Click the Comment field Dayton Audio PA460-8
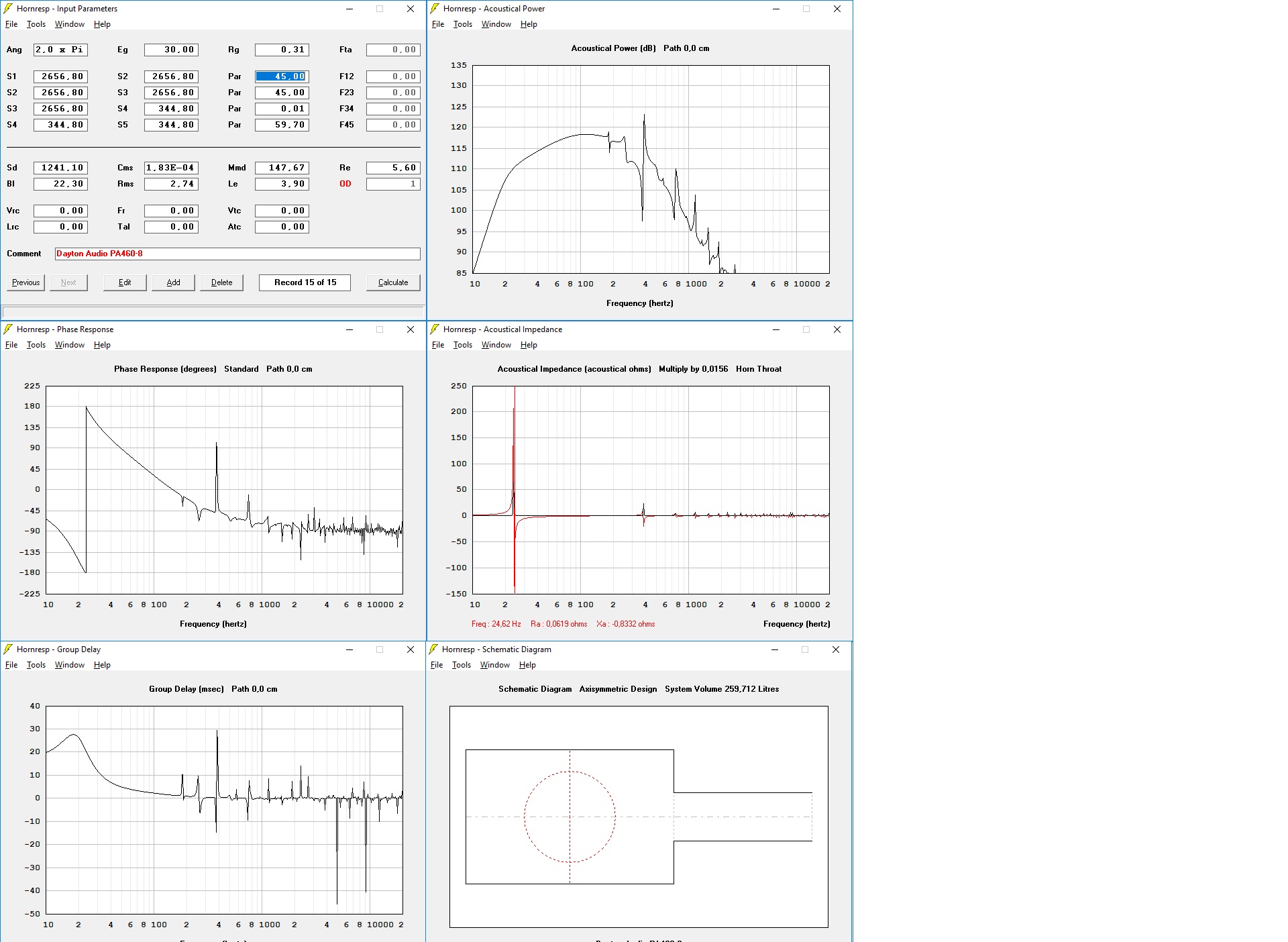The image size is (1288, 942). (237, 254)
